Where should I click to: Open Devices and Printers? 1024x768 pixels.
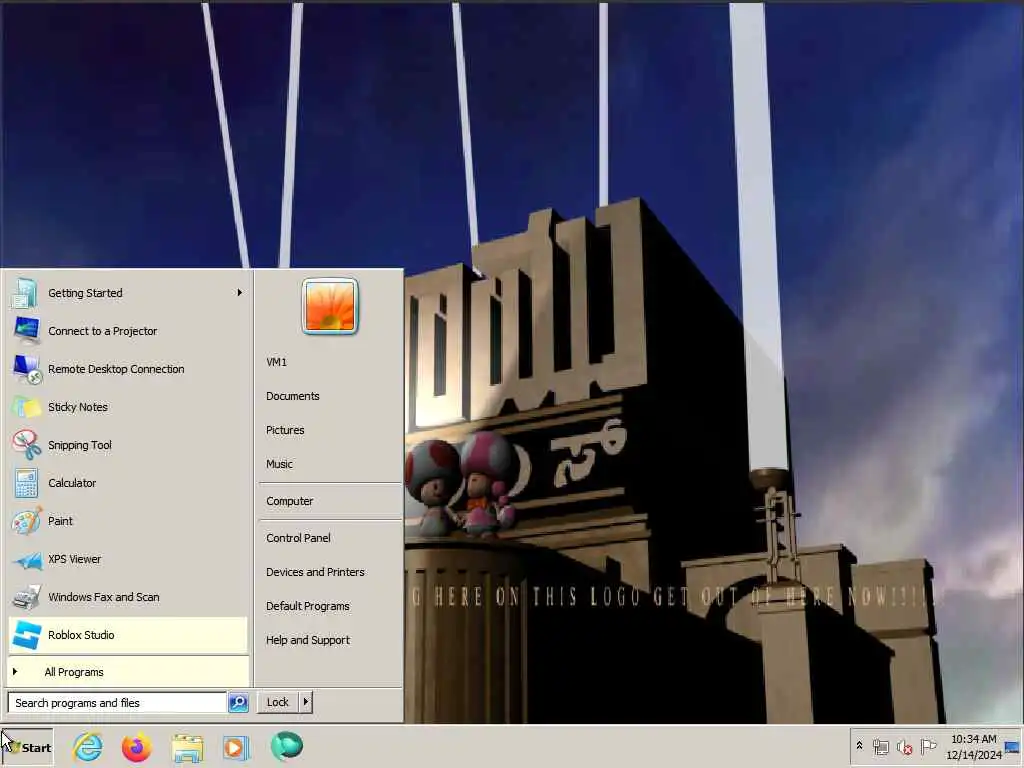315,571
